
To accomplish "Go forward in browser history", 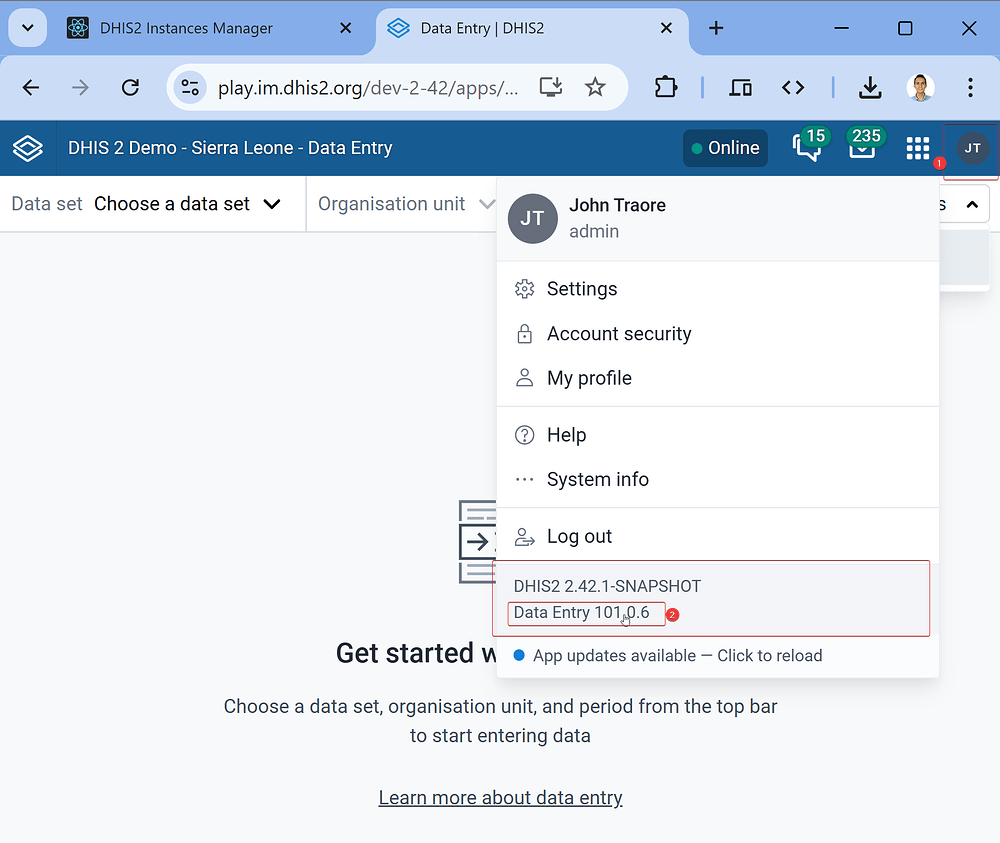I will (80, 87).
